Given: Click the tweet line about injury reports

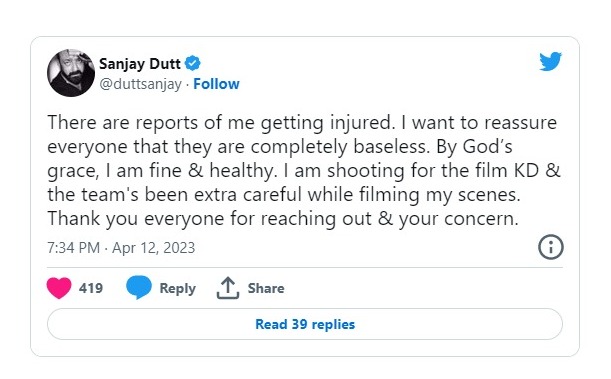Looking at the screenshot, I should pyautogui.click(x=302, y=123).
